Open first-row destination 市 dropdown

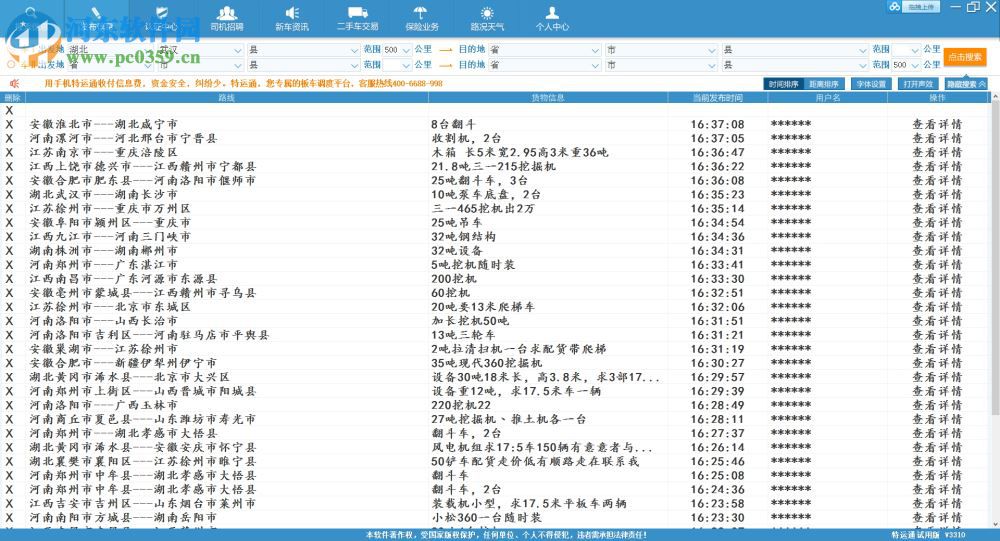click(x=661, y=50)
